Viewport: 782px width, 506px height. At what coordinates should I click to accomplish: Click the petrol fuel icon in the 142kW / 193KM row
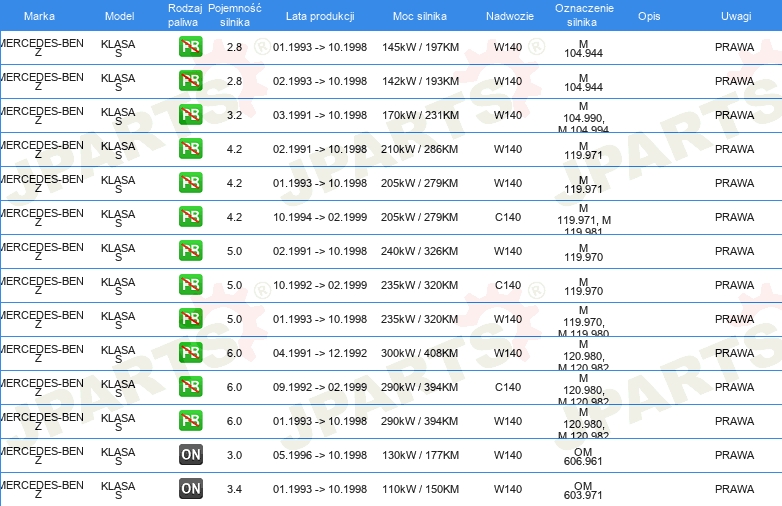tap(191, 81)
